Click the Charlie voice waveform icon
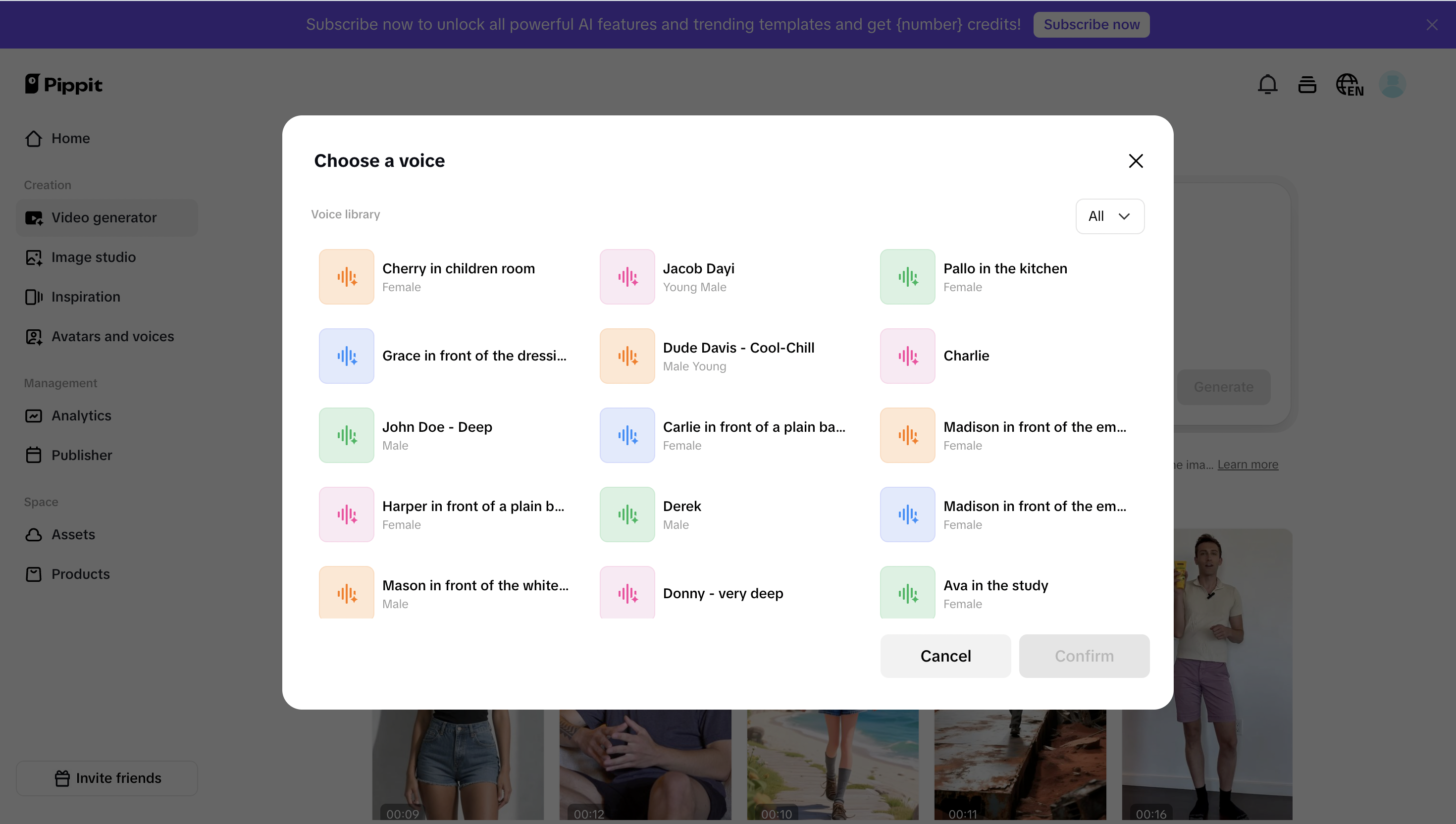This screenshot has width=1456, height=824. click(907, 356)
